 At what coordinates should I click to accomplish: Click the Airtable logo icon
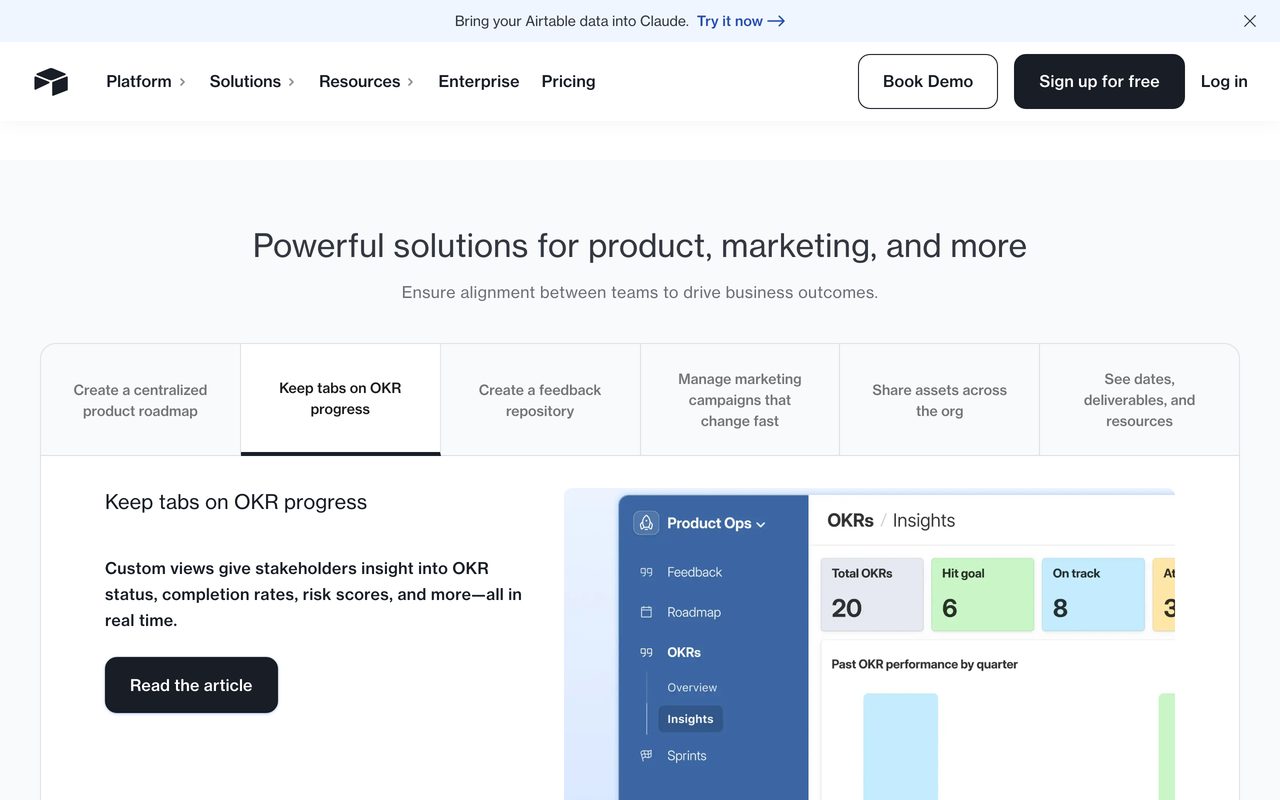pyautogui.click(x=51, y=82)
